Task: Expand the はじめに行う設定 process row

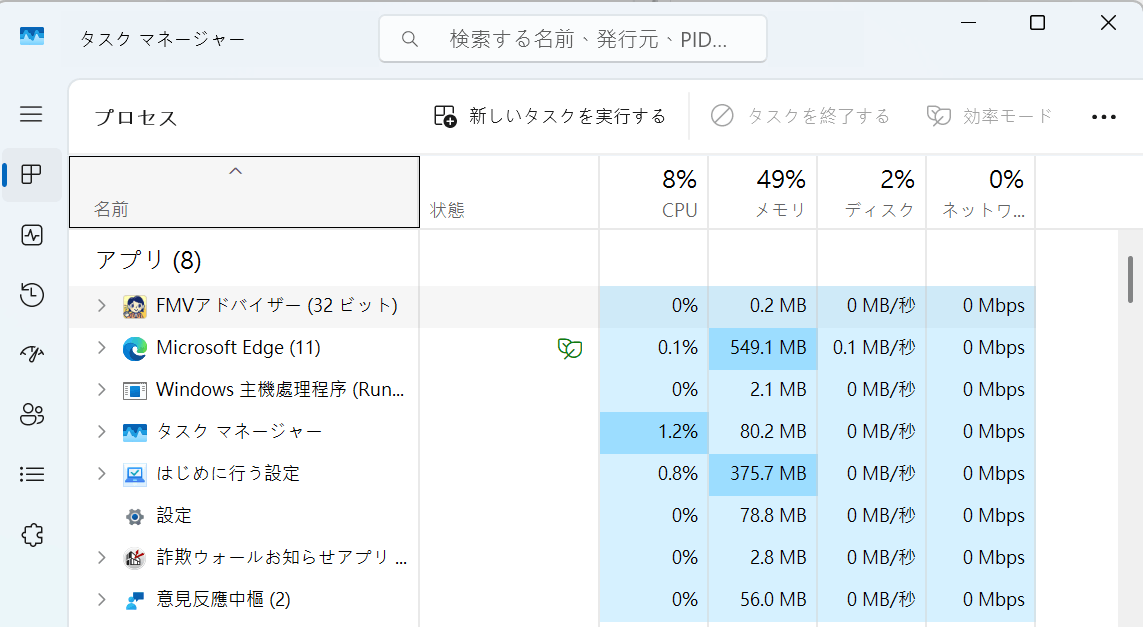Action: click(101, 474)
